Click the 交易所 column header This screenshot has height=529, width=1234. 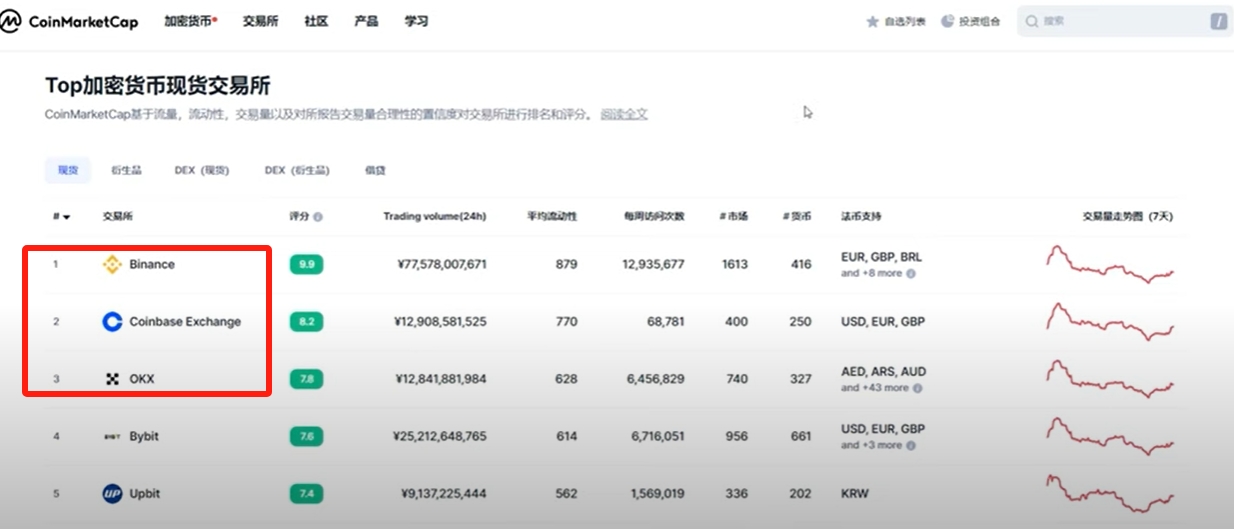117,217
